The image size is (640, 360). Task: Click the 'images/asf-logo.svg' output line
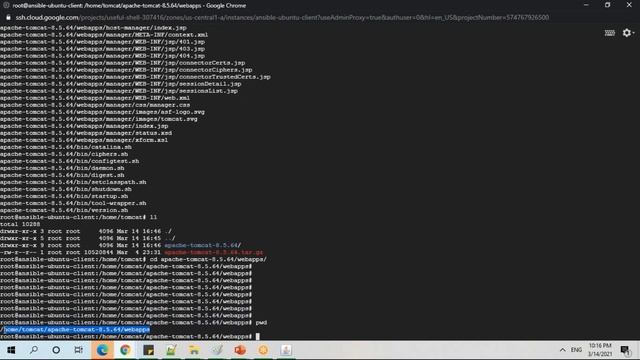[x=102, y=111]
